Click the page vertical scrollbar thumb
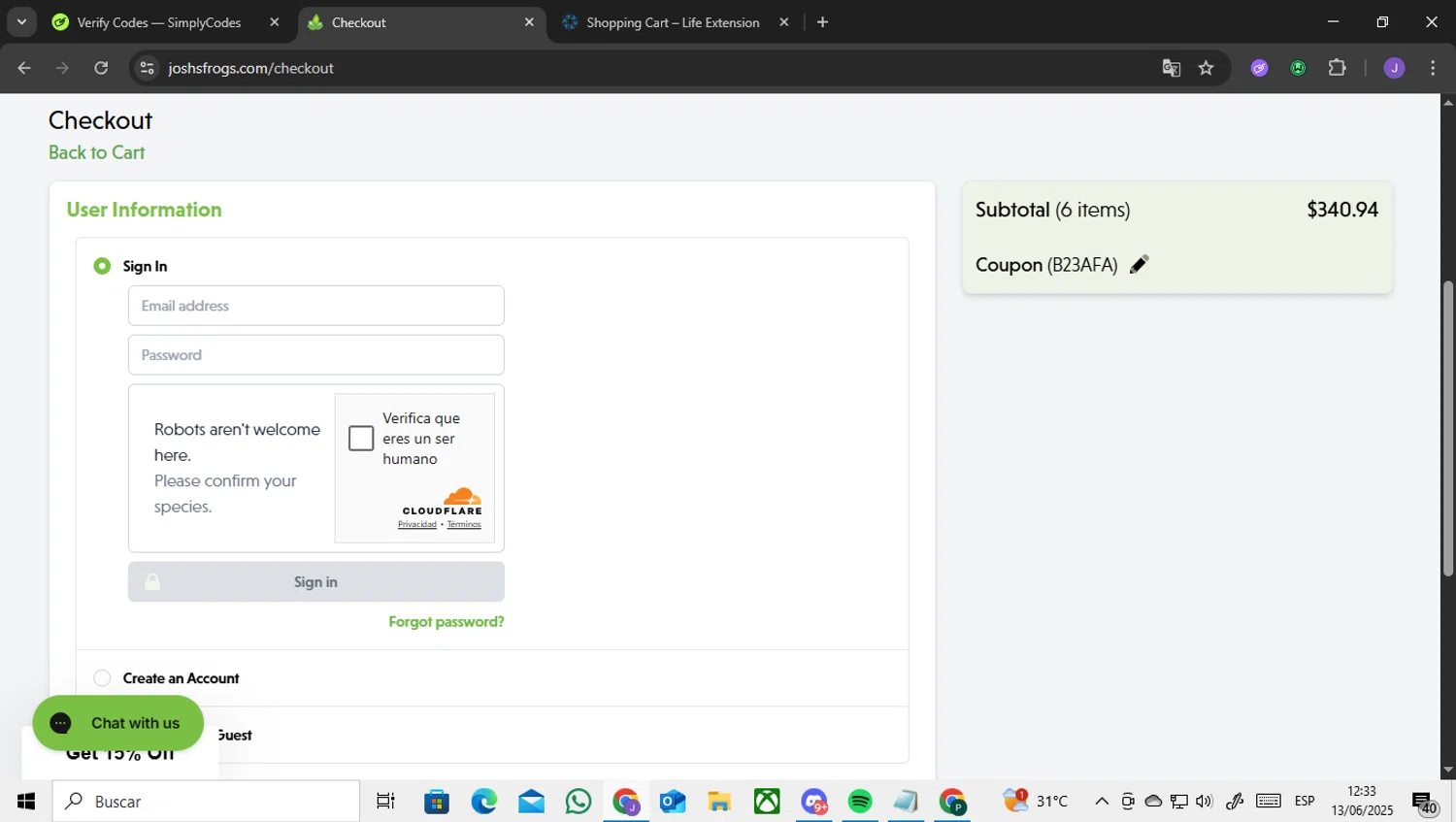 pyautogui.click(x=1448, y=428)
